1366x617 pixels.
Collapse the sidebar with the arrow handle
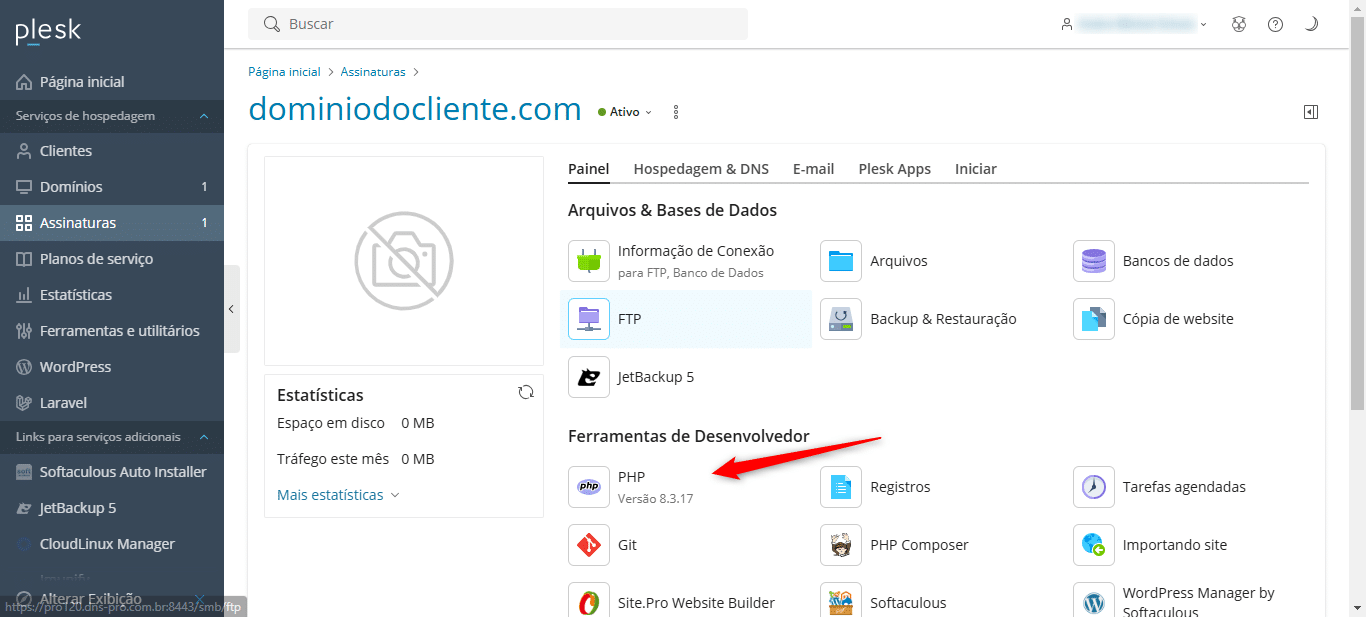[x=231, y=309]
